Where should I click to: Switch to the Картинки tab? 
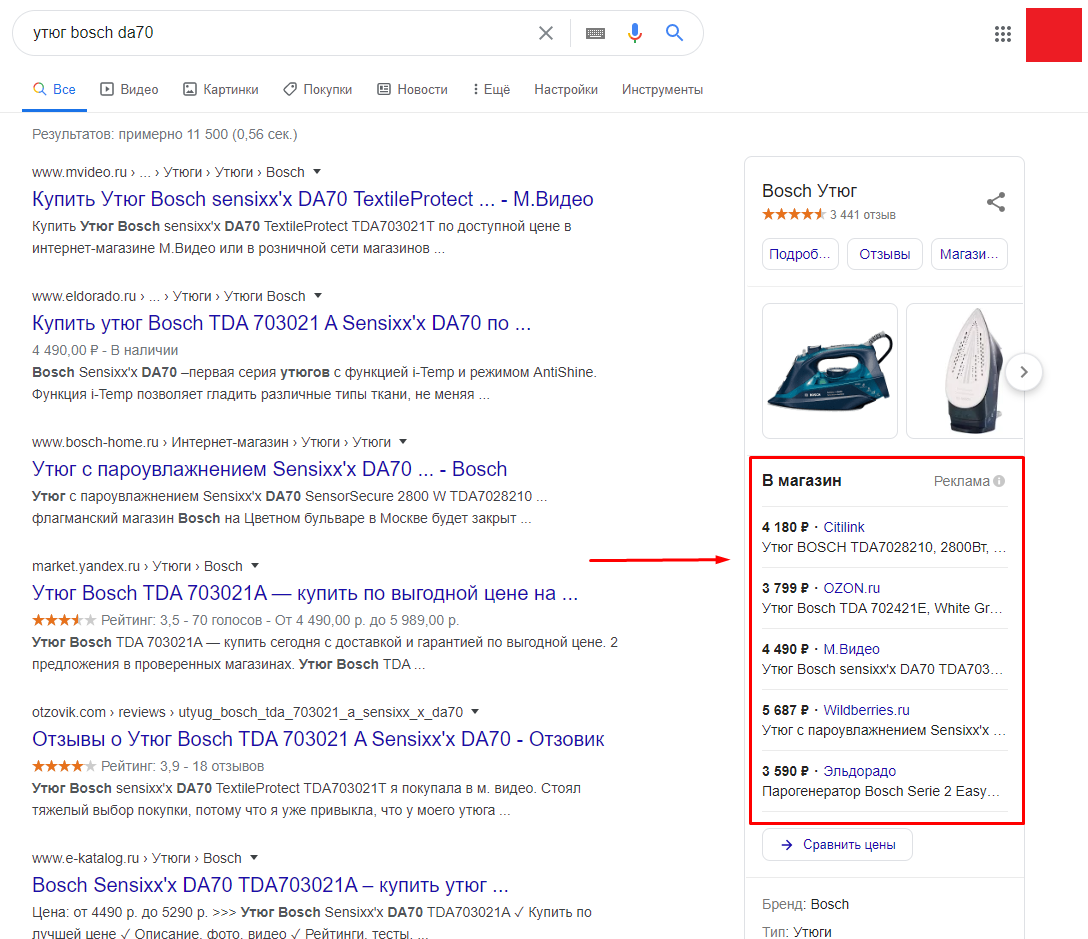point(221,90)
